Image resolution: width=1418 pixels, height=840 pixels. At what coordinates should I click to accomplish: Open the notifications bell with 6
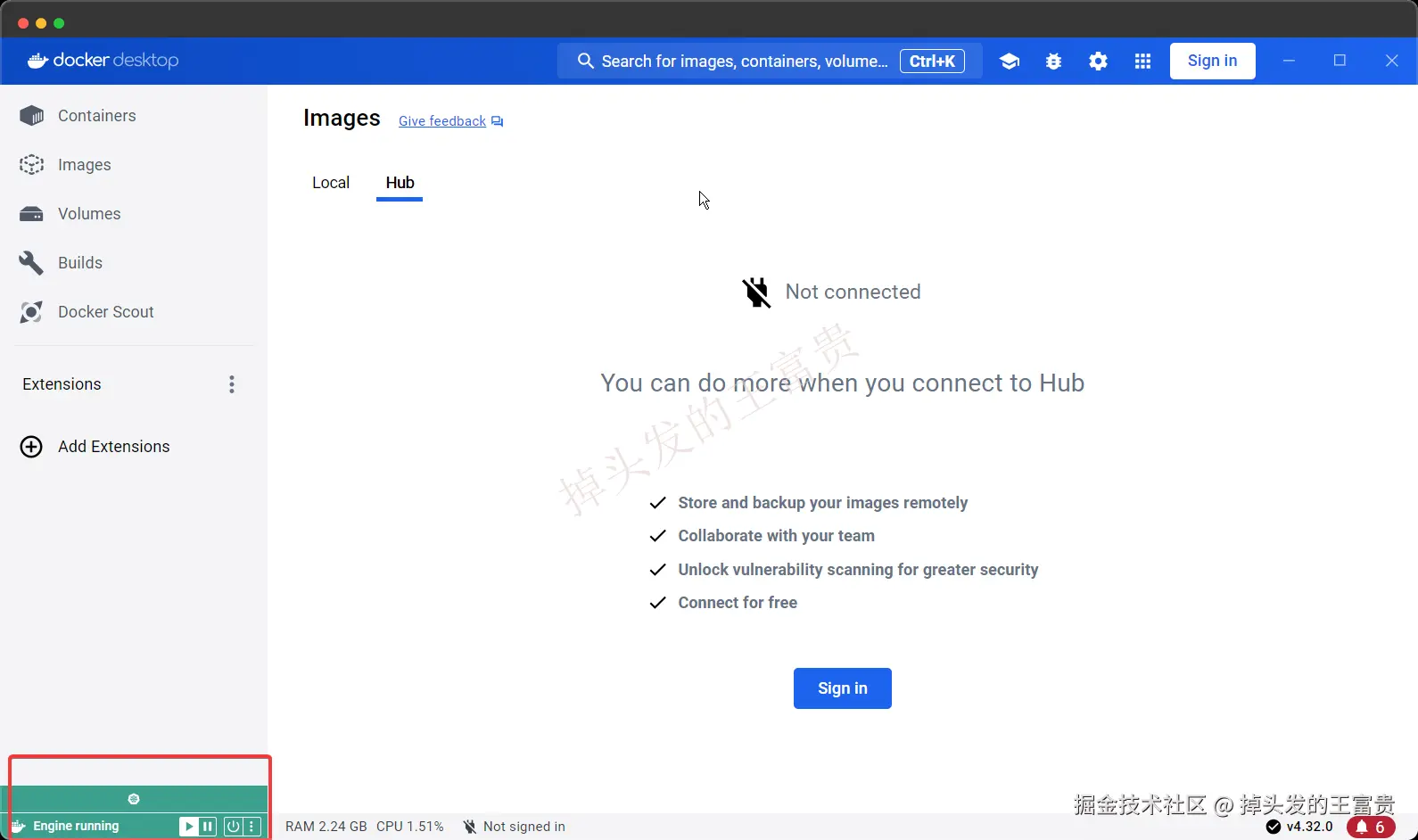pyautogui.click(x=1371, y=827)
